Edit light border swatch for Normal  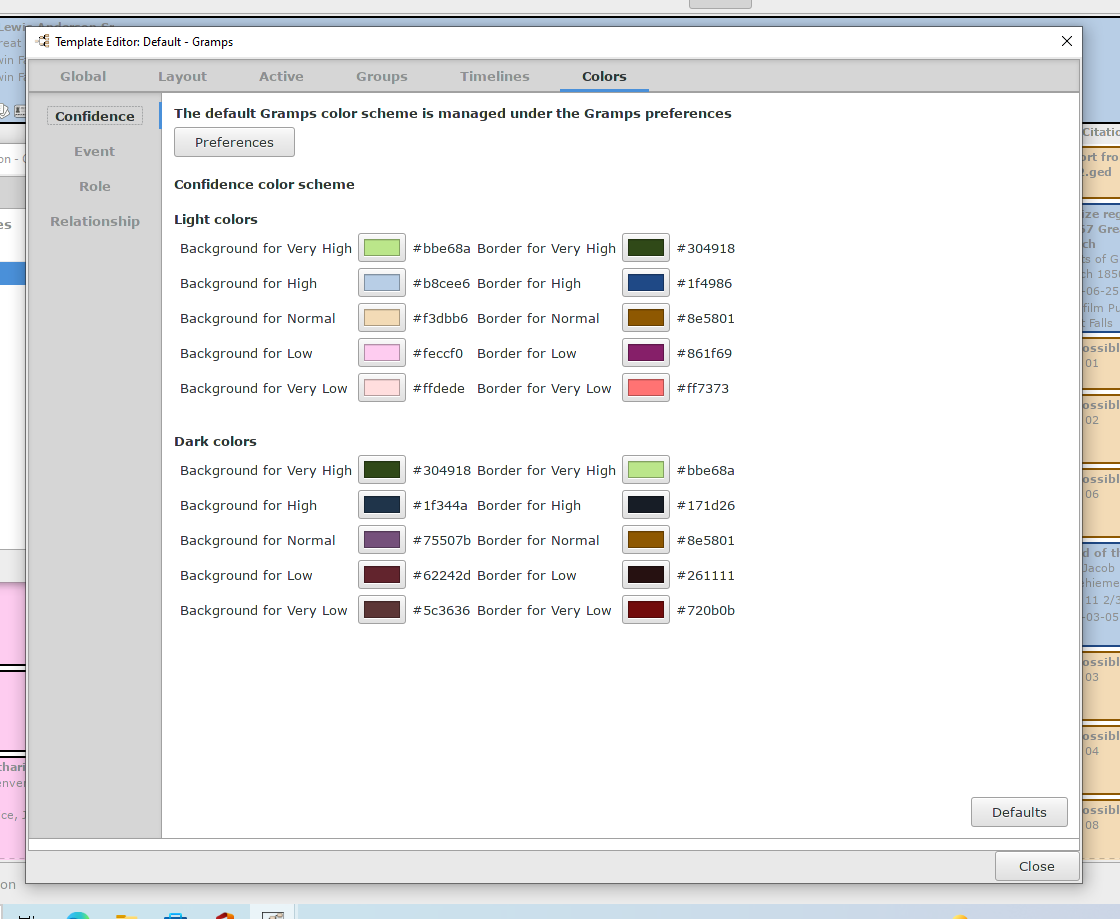(646, 318)
